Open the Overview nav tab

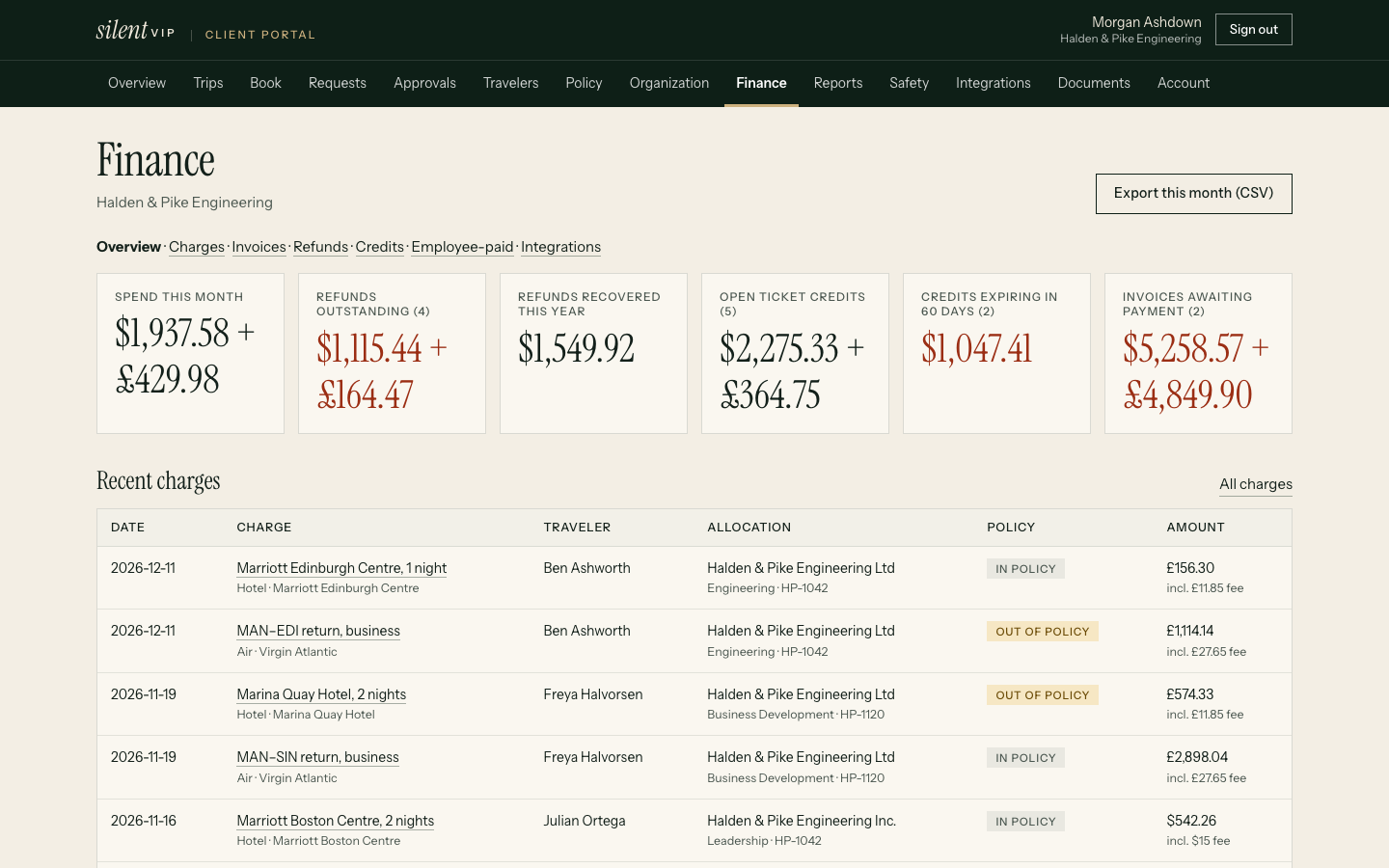point(137,83)
